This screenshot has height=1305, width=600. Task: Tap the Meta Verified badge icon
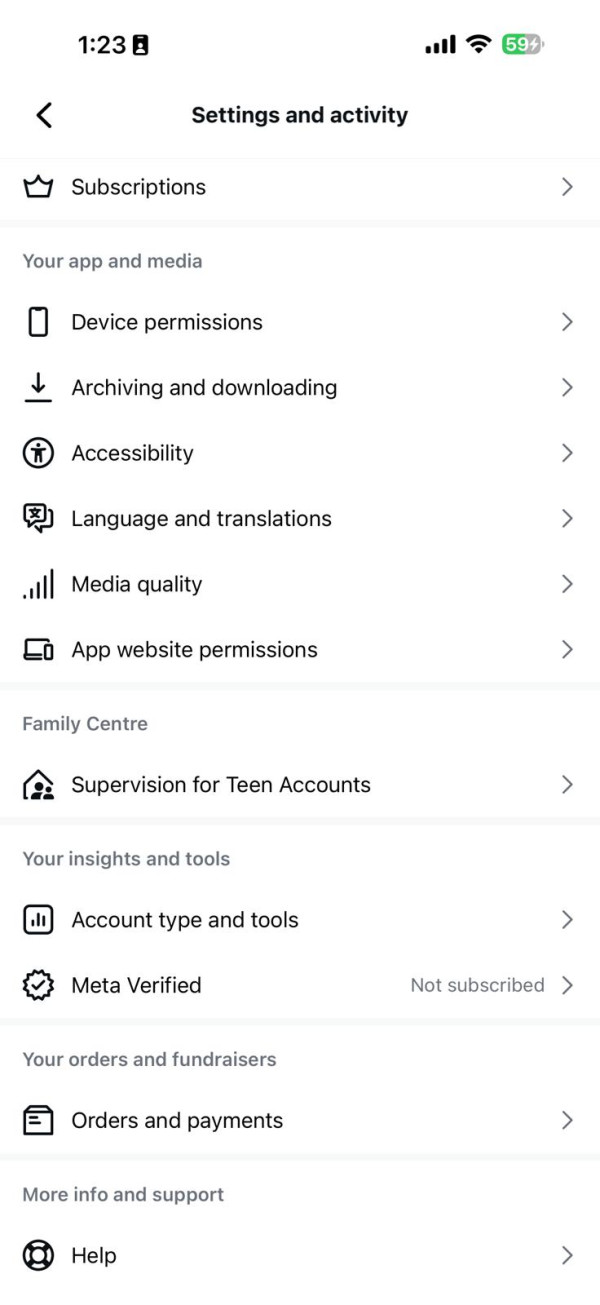click(x=38, y=985)
